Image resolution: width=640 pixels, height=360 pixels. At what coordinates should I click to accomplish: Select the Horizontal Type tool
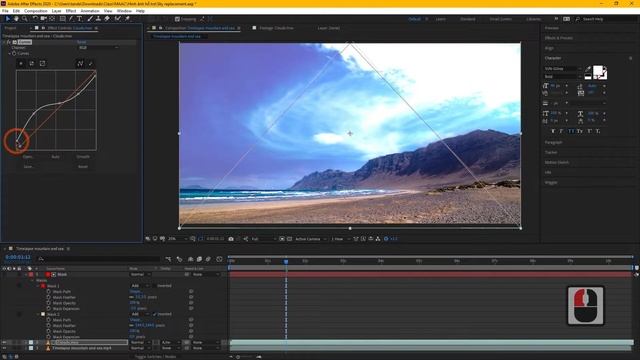coord(79,19)
